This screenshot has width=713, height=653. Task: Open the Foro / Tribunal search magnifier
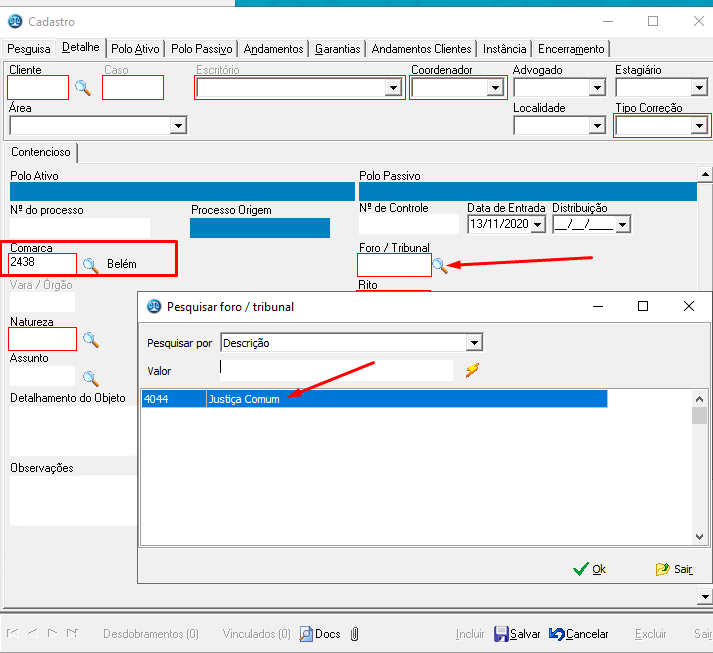440,265
